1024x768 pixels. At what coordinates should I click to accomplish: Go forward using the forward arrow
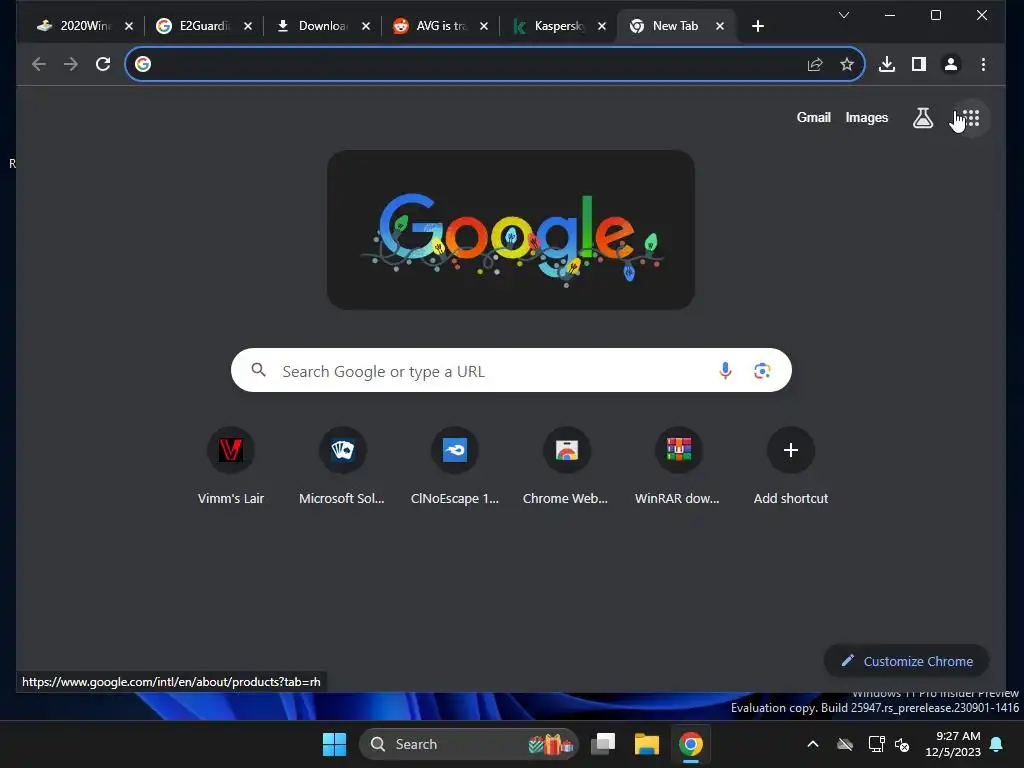(71, 64)
